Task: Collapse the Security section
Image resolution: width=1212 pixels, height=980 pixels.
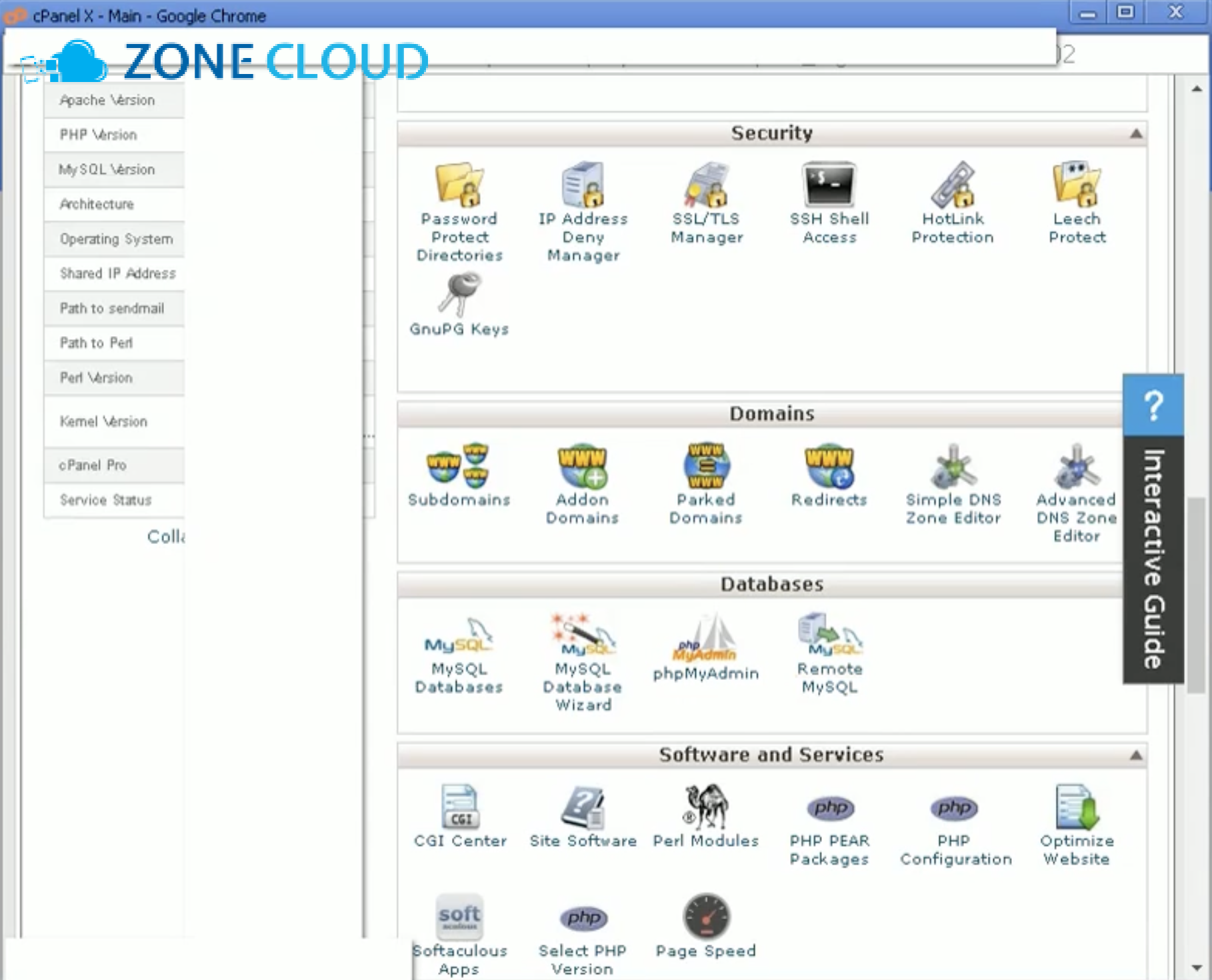Action: click(x=1136, y=133)
